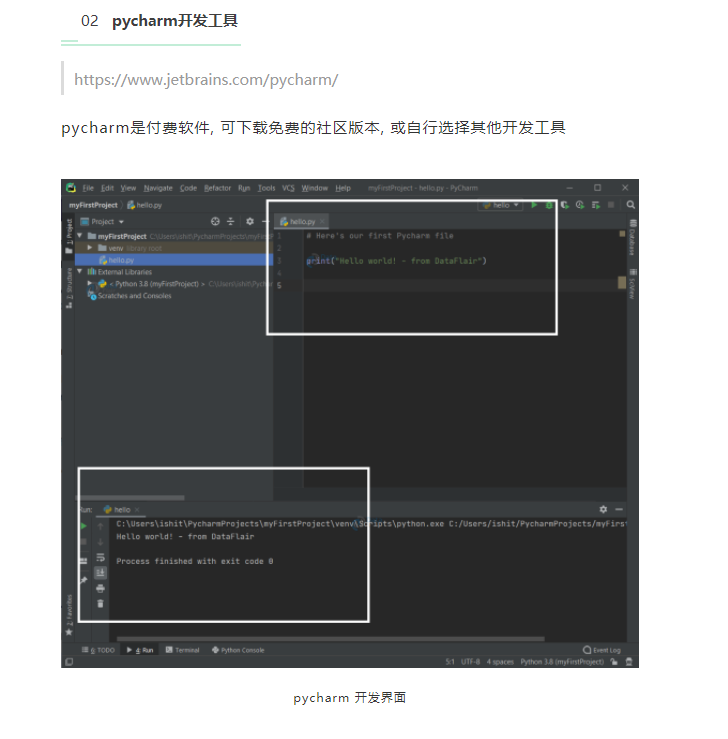Collapse External Libraries node

point(80,271)
